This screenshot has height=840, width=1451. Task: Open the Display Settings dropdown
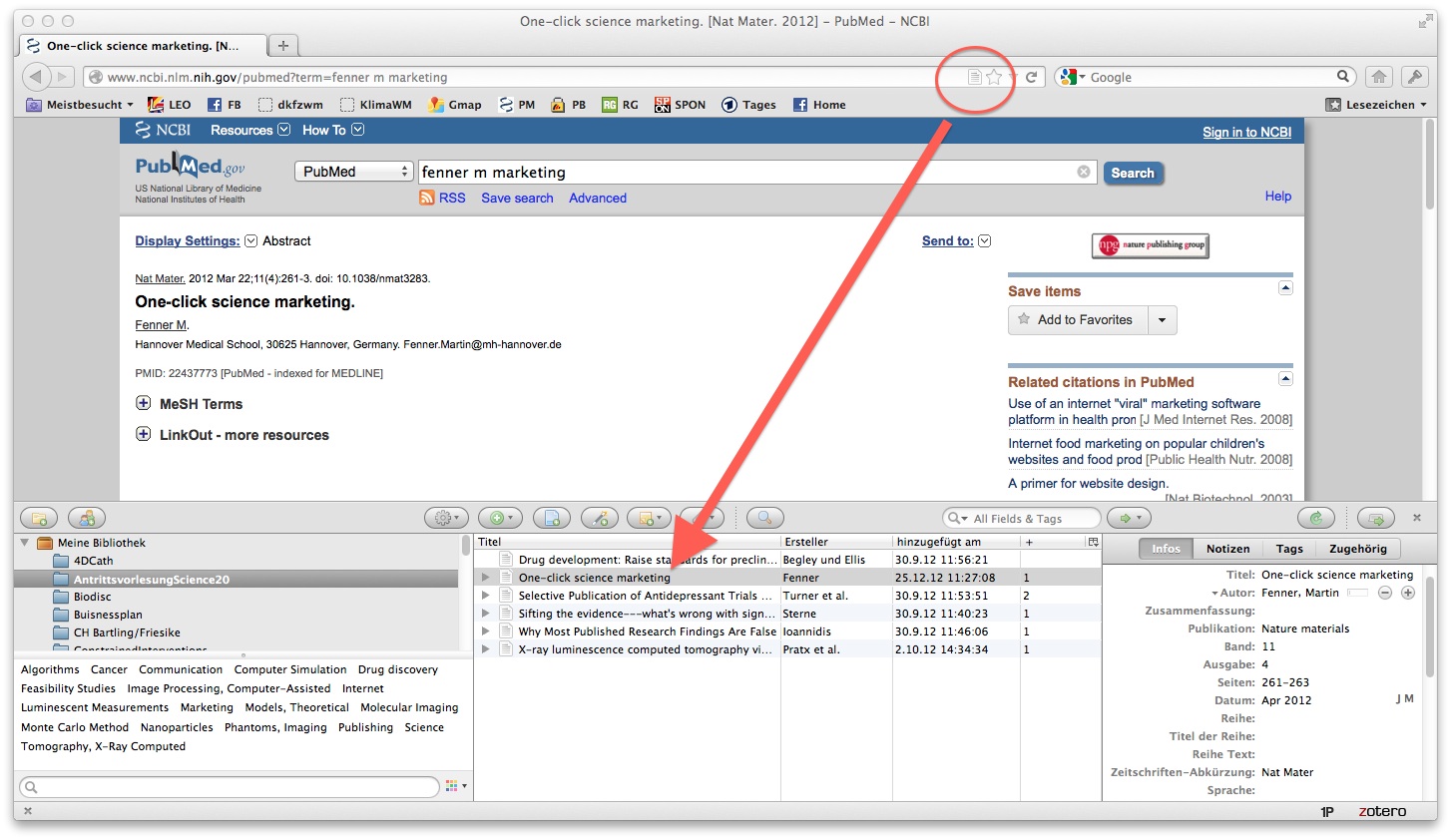[x=251, y=240]
